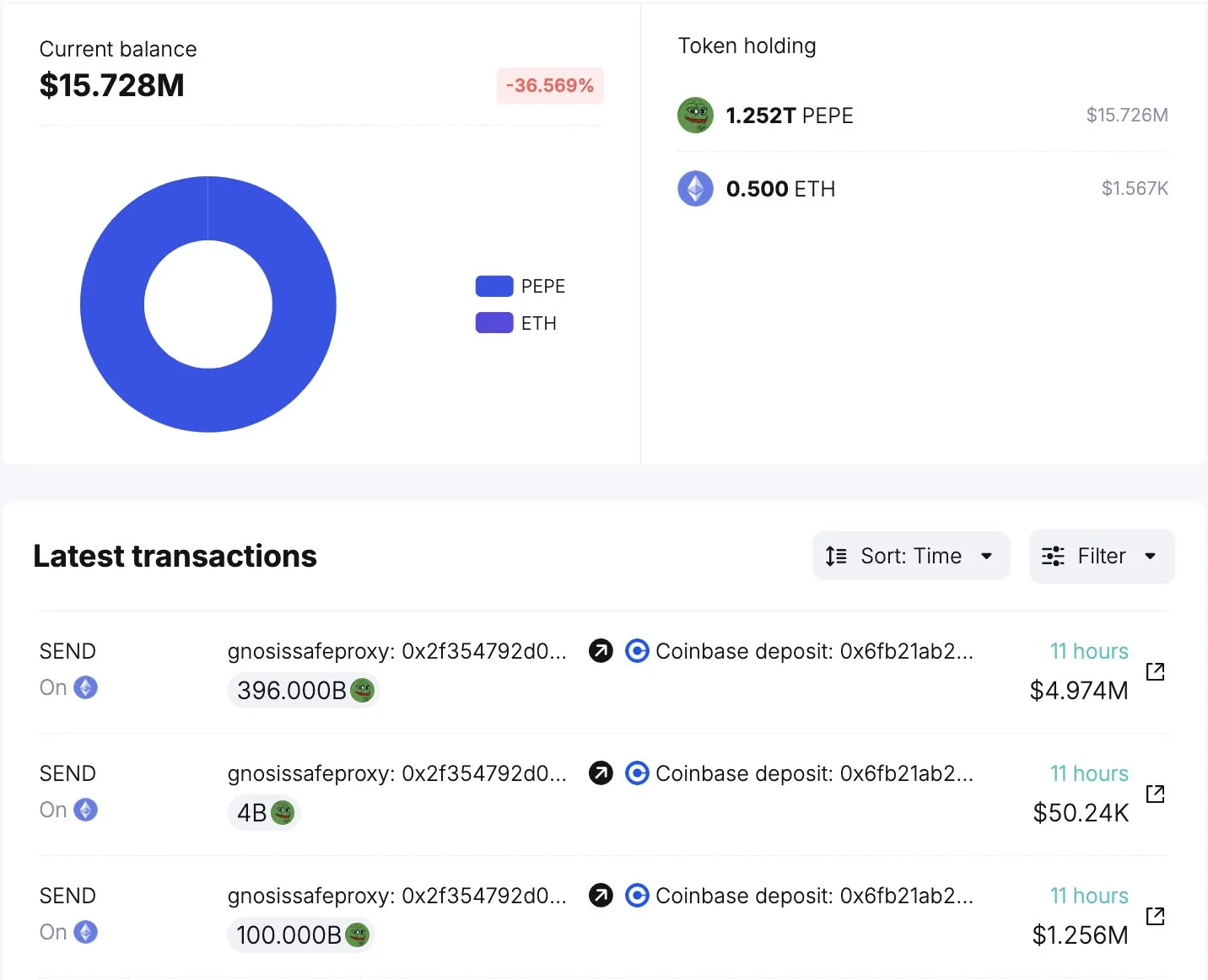Click the -36.569% change badge
This screenshot has height=980, width=1208.
pyautogui.click(x=550, y=86)
